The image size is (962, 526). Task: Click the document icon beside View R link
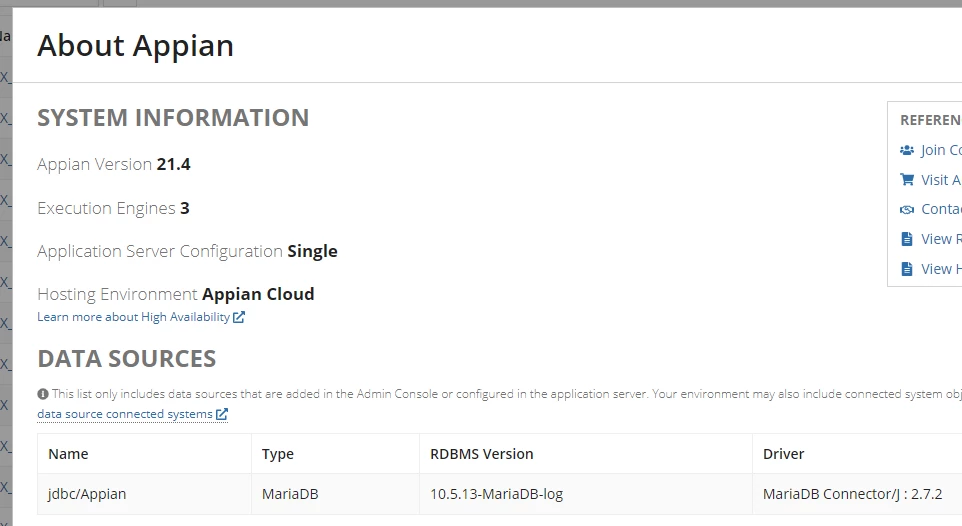point(907,239)
